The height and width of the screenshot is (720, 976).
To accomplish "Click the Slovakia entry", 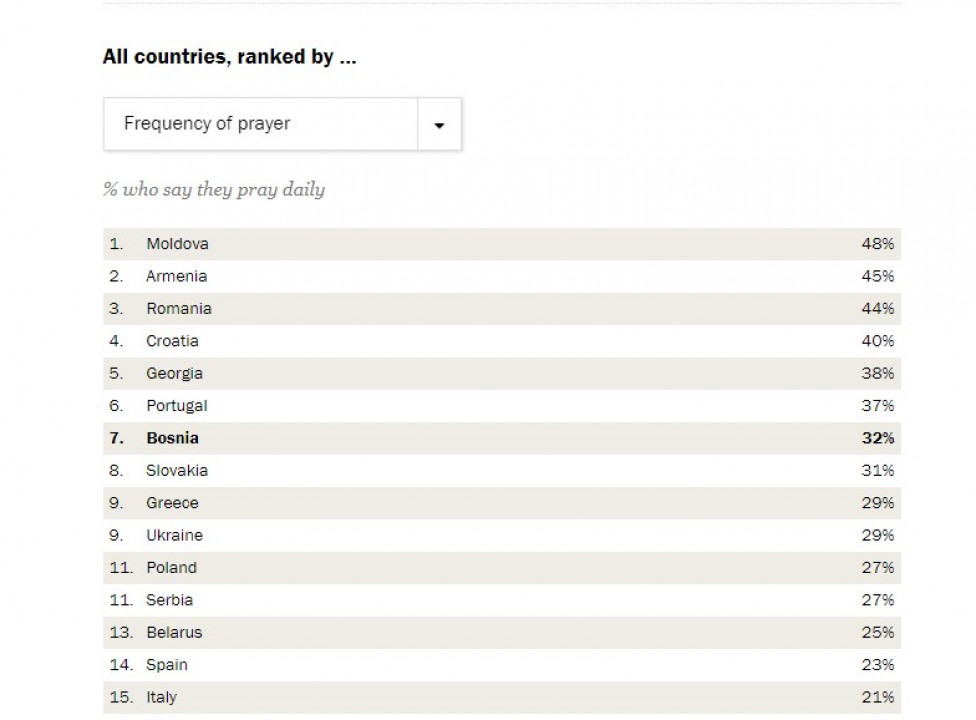I will coord(176,470).
